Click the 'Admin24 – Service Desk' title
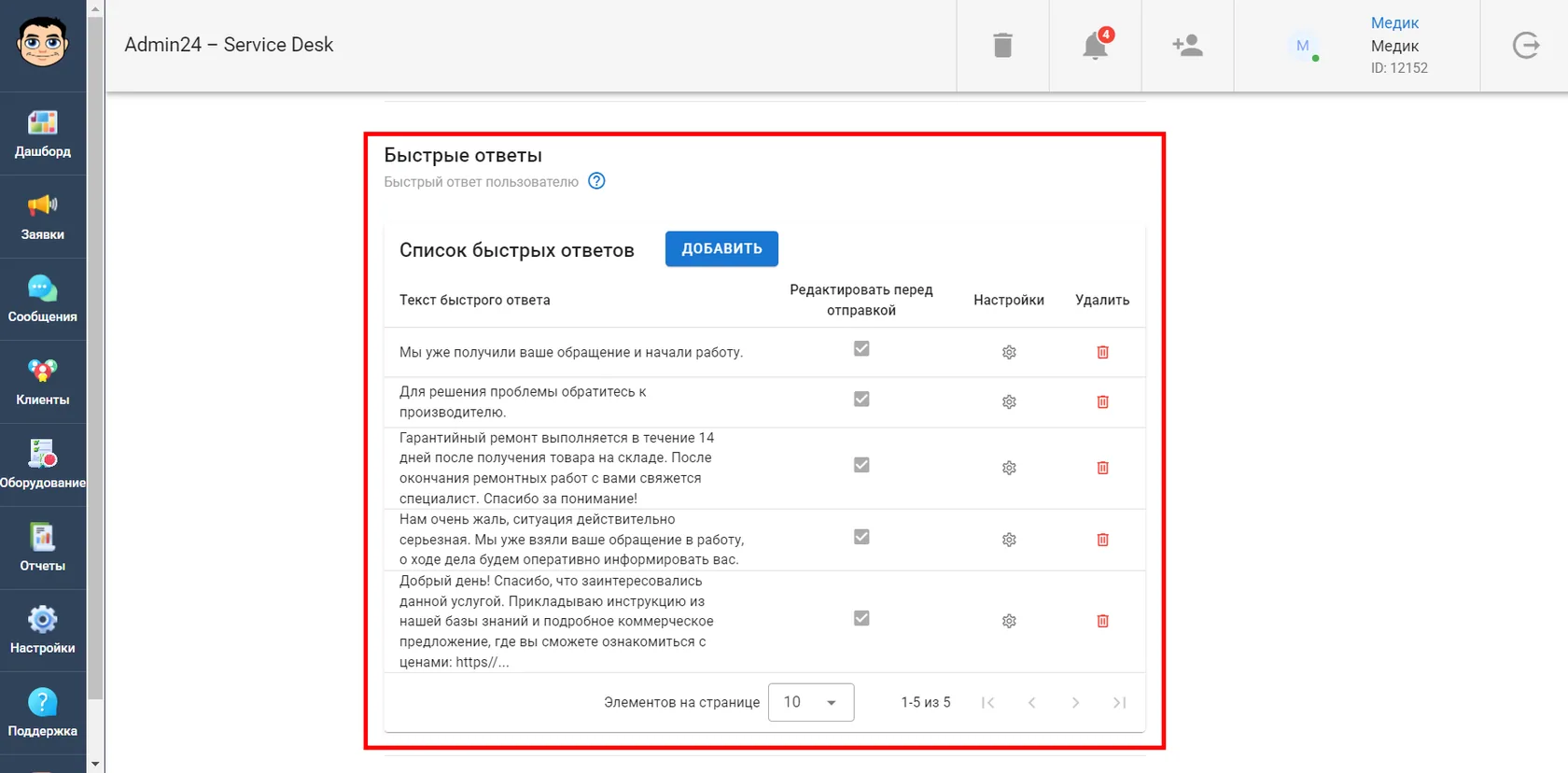 (x=229, y=45)
